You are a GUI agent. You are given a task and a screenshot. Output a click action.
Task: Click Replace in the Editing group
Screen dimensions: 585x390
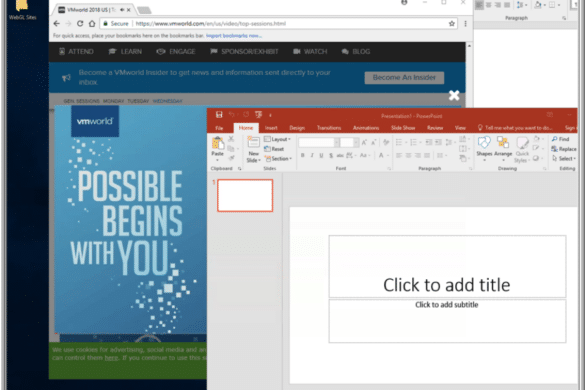click(564, 149)
